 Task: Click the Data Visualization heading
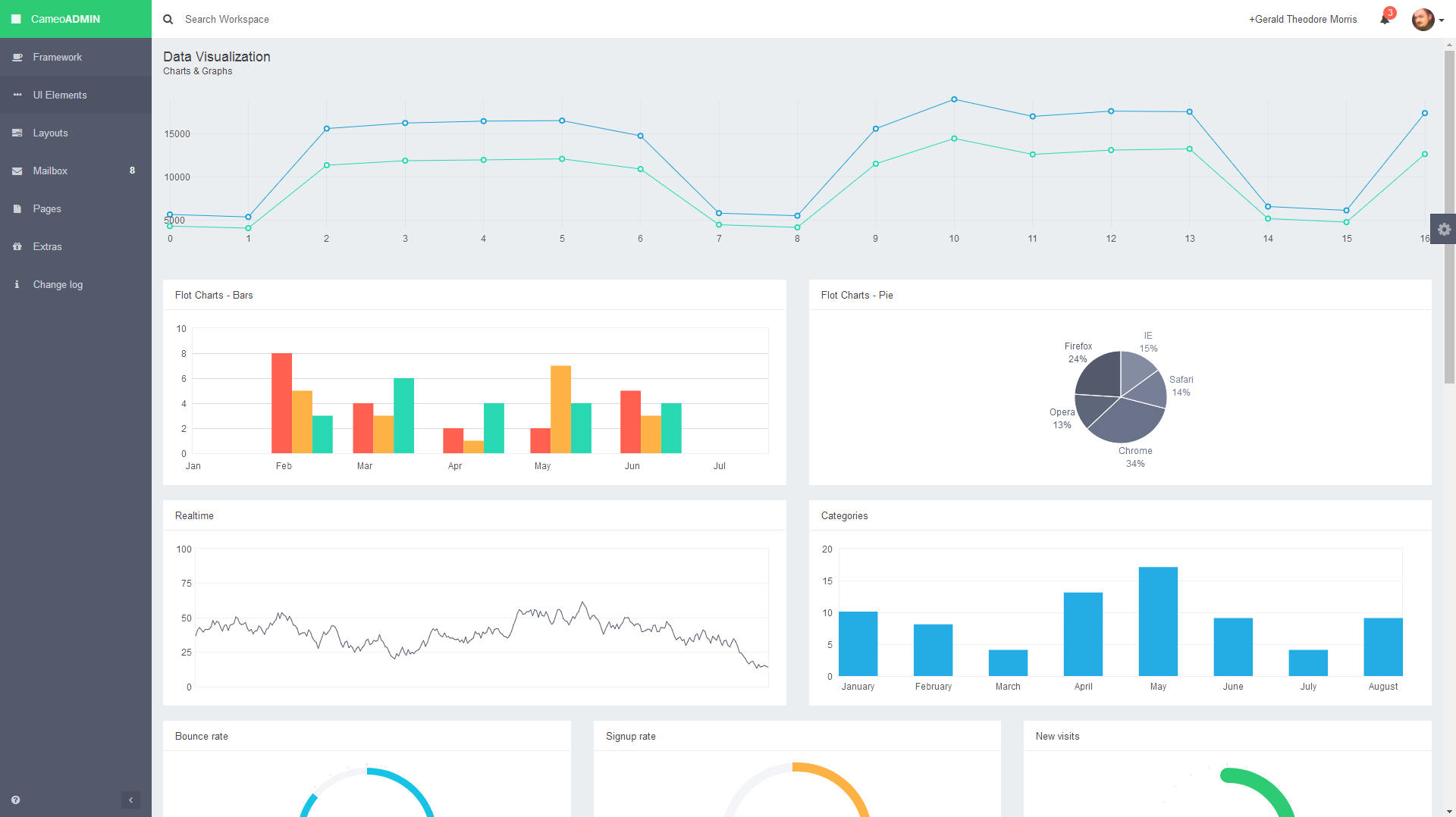(217, 57)
